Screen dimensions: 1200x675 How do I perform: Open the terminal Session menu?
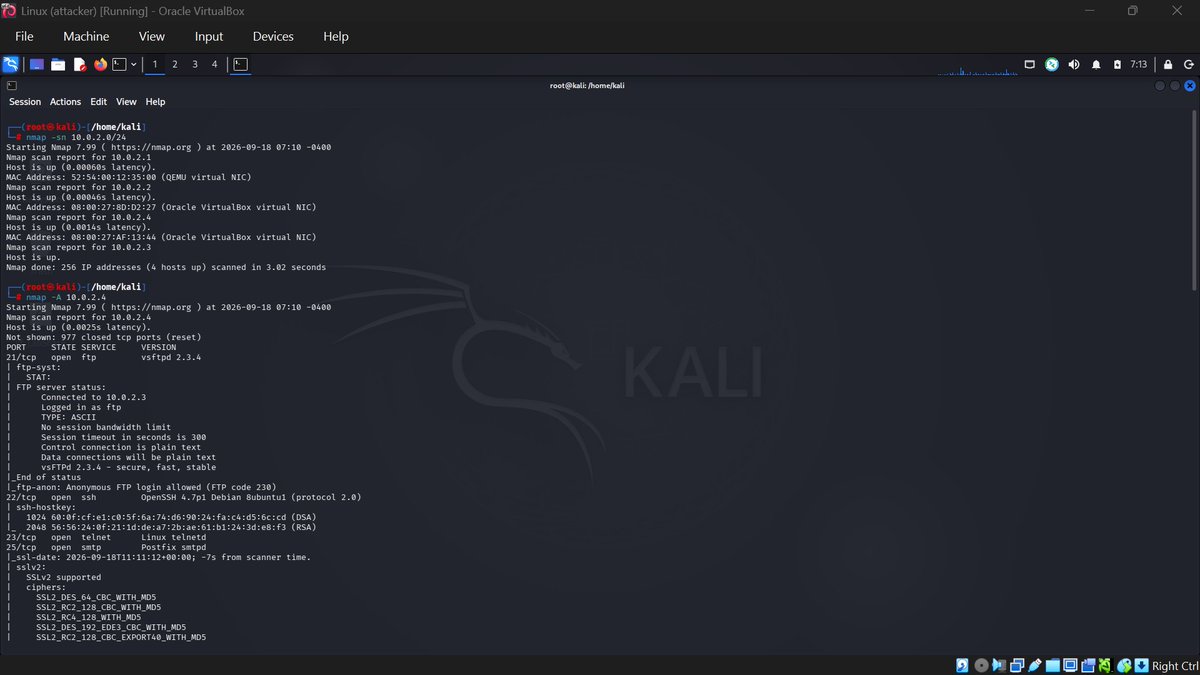[25, 102]
